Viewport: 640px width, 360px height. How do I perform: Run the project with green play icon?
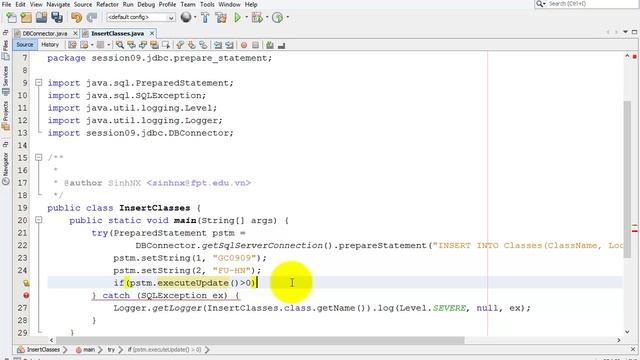237,18
